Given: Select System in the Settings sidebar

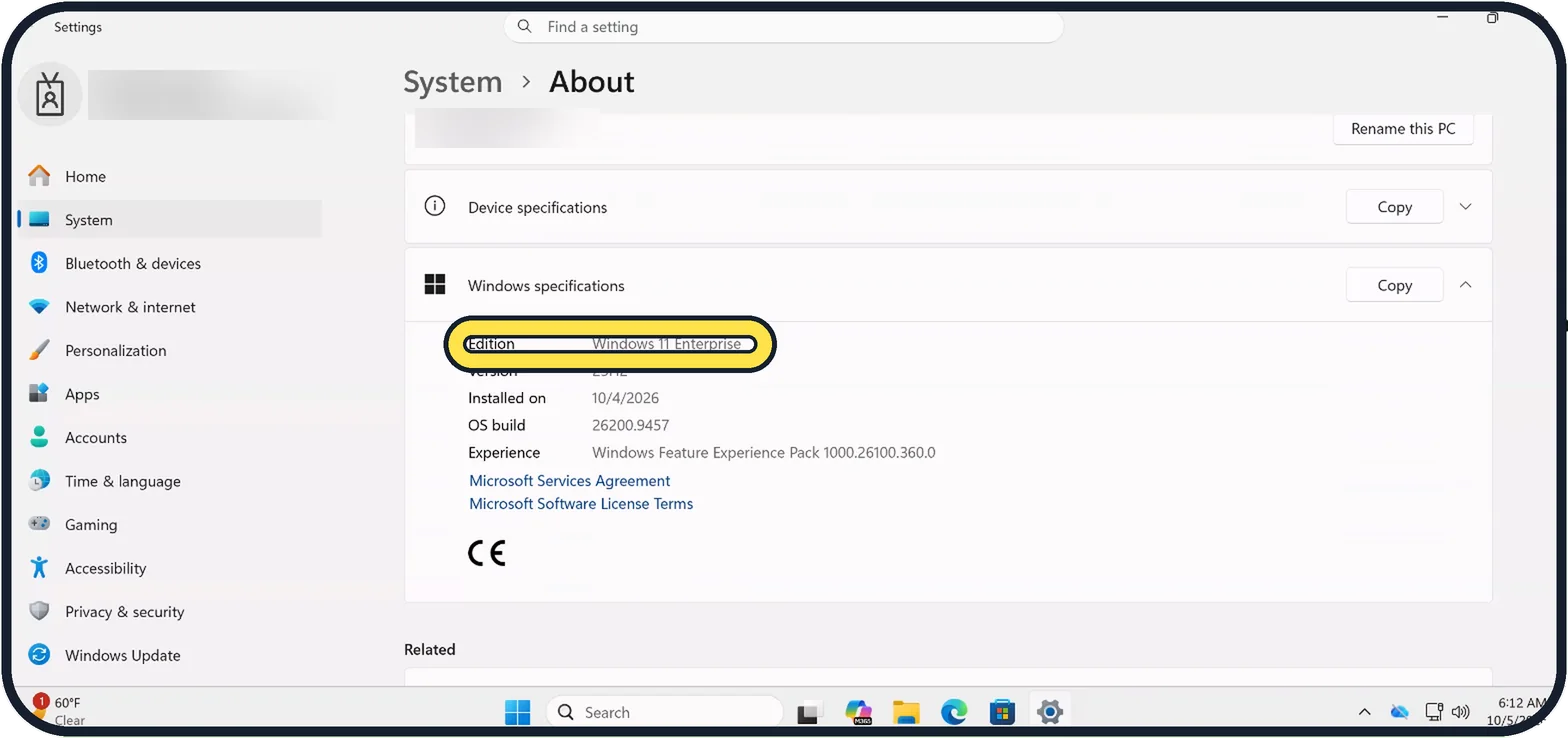Looking at the screenshot, I should (169, 220).
